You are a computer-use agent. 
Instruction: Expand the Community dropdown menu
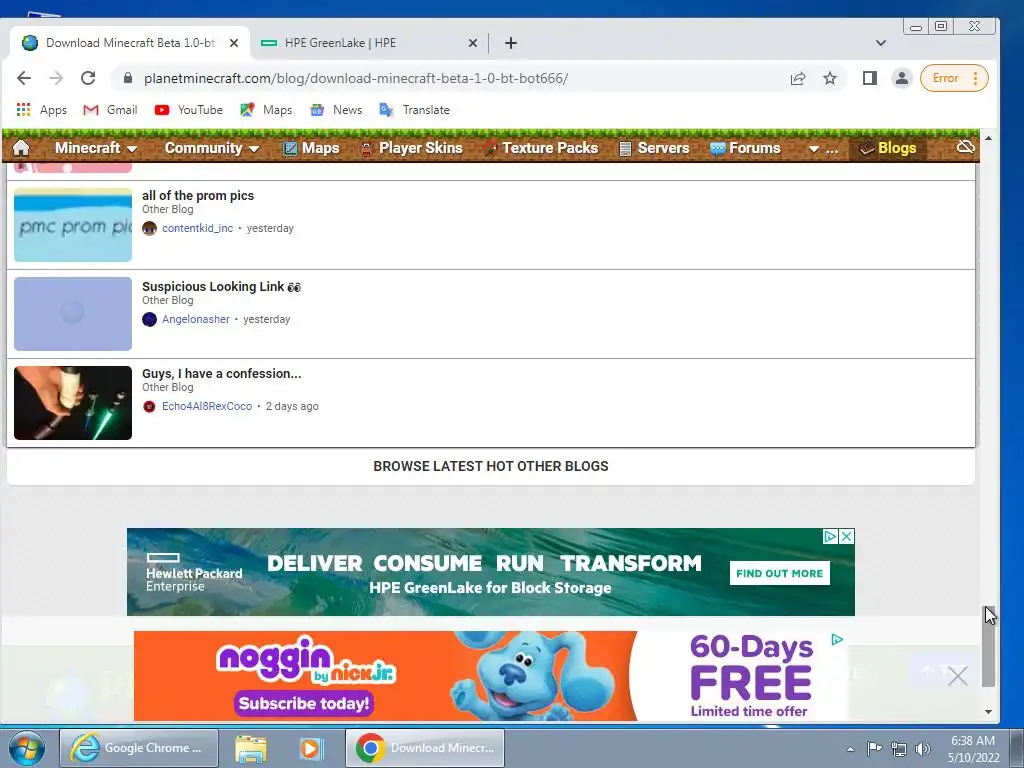coord(212,148)
